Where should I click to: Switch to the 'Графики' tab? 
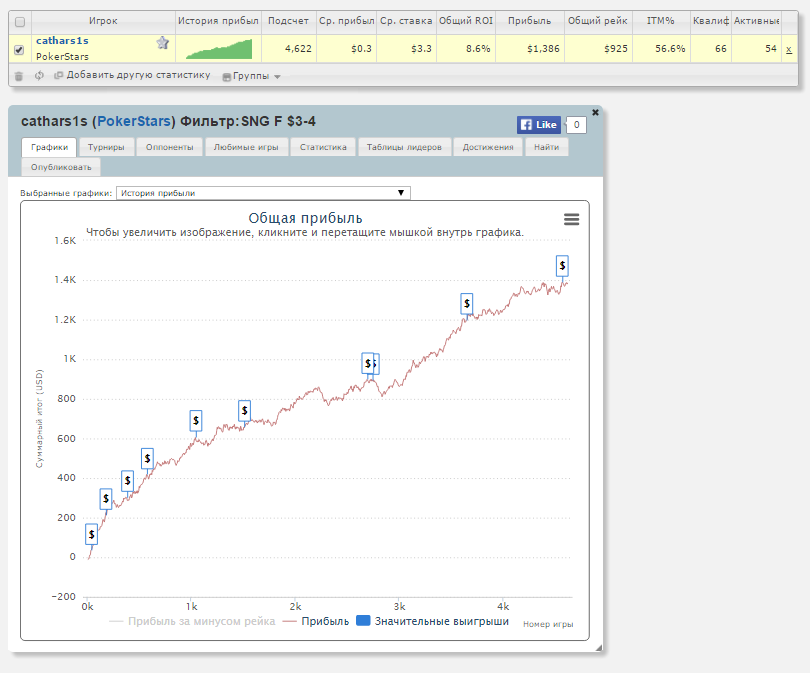49,147
